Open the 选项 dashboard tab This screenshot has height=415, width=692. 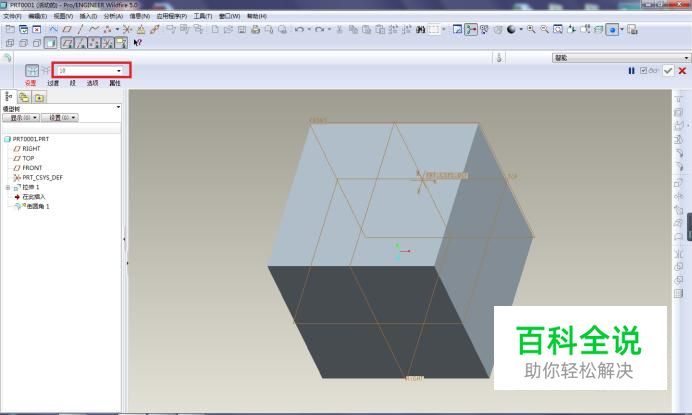pyautogui.click(x=92, y=83)
